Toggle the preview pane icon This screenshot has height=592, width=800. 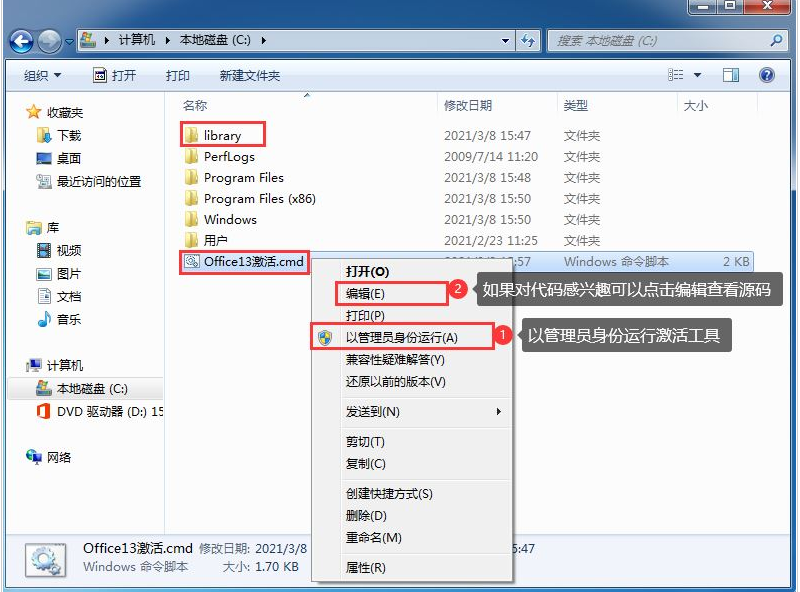[730, 74]
